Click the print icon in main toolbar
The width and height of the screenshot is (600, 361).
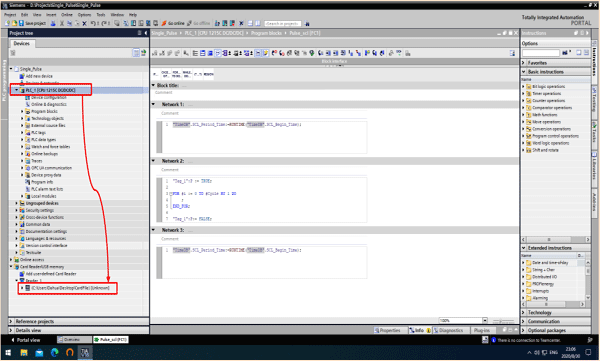(x=53, y=23)
